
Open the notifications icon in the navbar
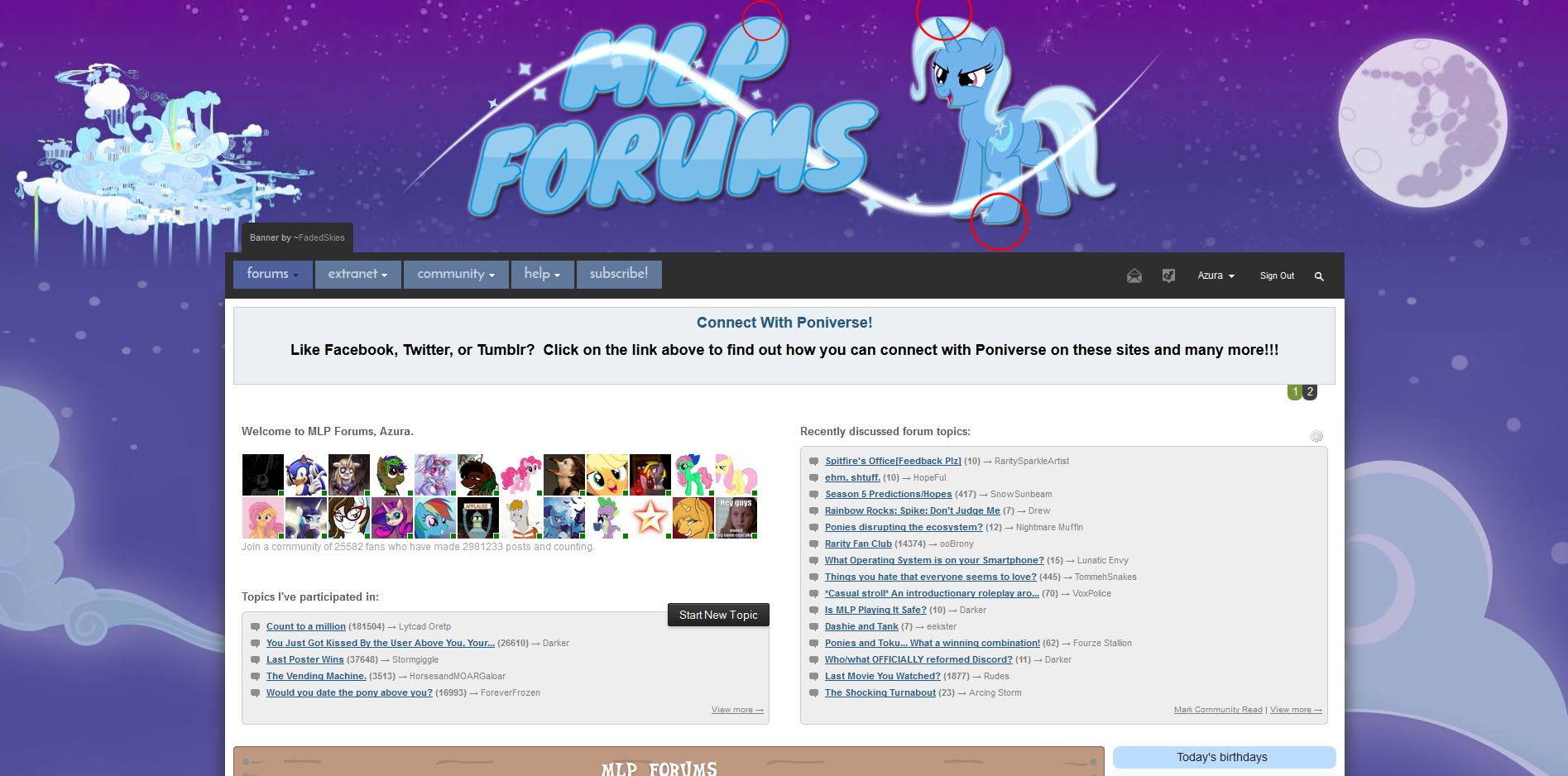pos(1168,275)
